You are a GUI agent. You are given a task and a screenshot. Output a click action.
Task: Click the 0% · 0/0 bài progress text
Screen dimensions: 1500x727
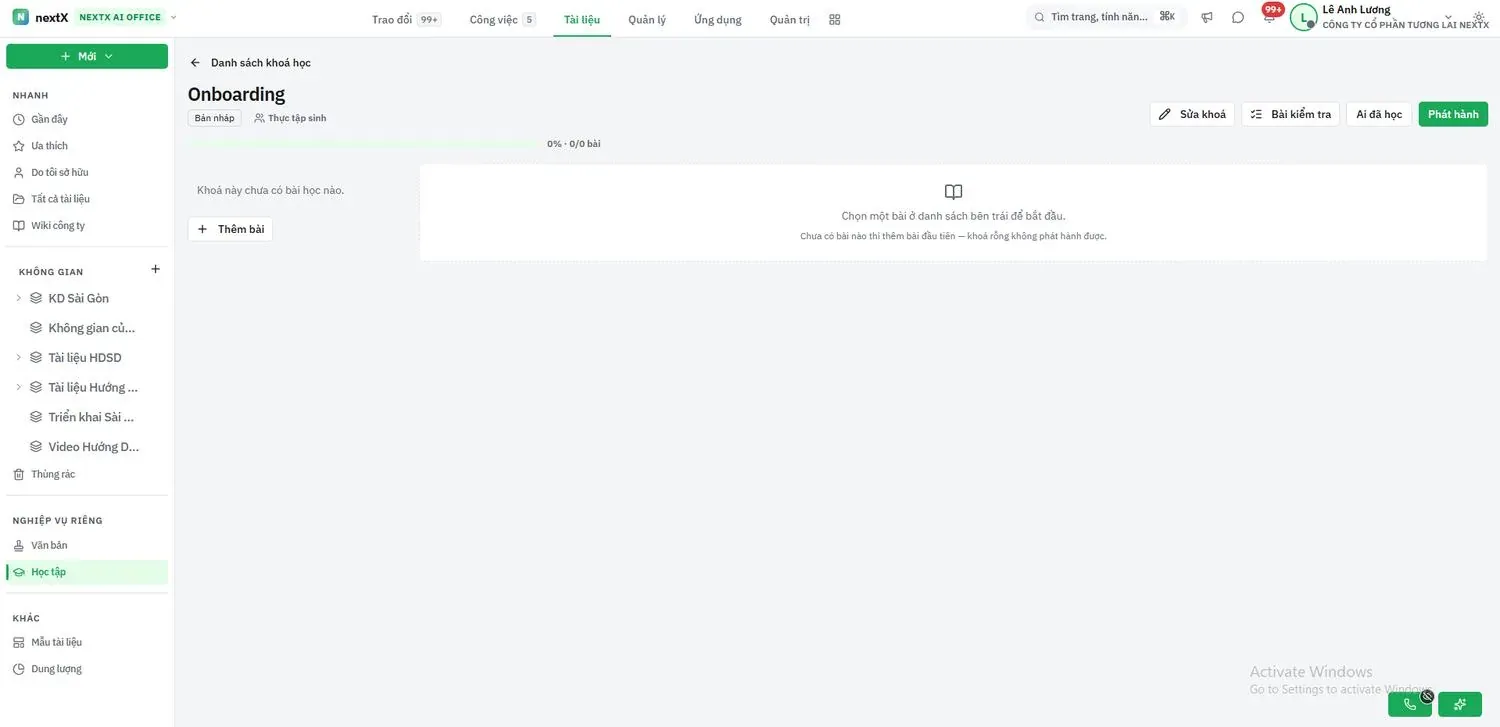(574, 144)
